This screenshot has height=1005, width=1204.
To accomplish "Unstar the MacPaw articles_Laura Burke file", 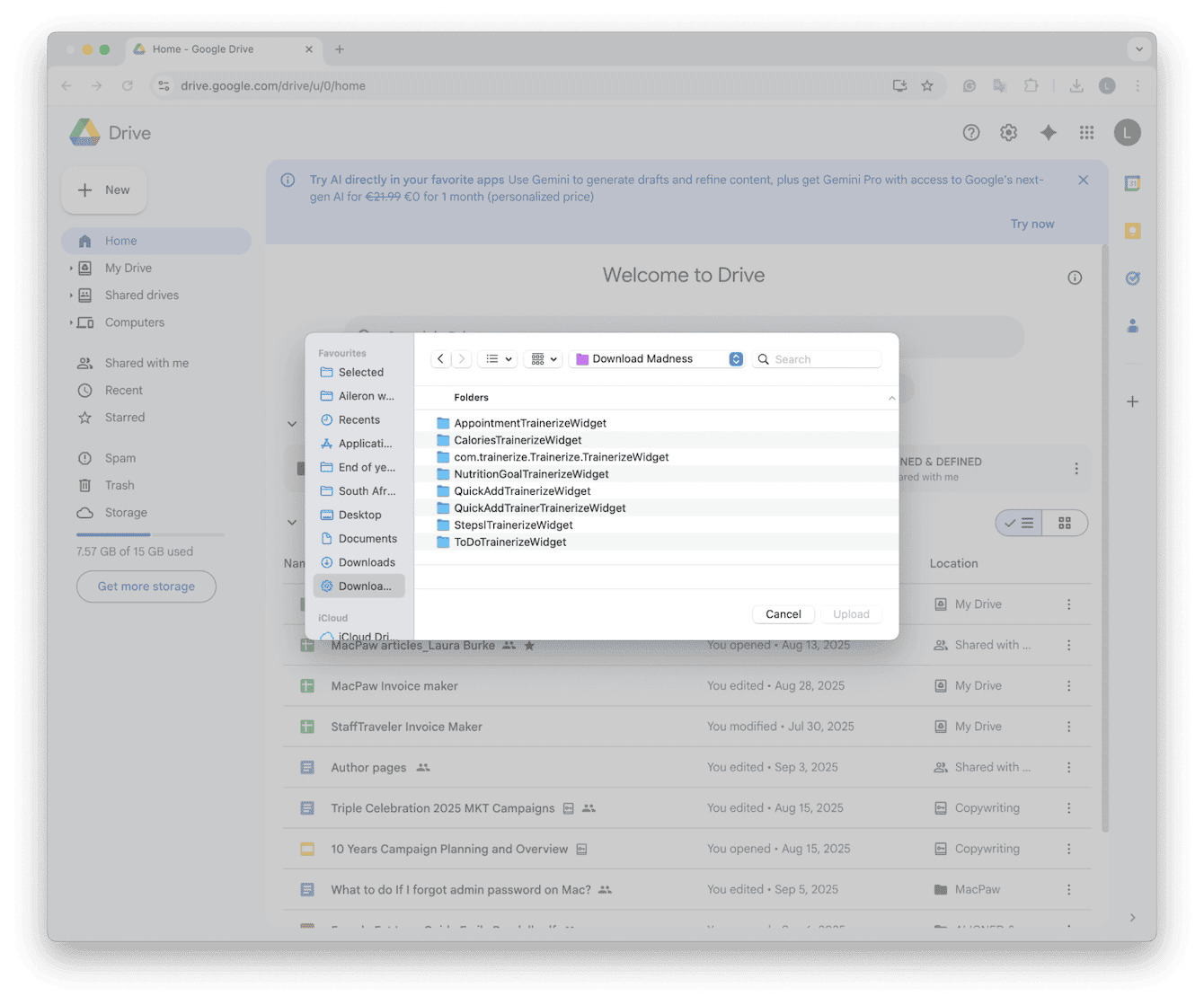I will coord(529,645).
